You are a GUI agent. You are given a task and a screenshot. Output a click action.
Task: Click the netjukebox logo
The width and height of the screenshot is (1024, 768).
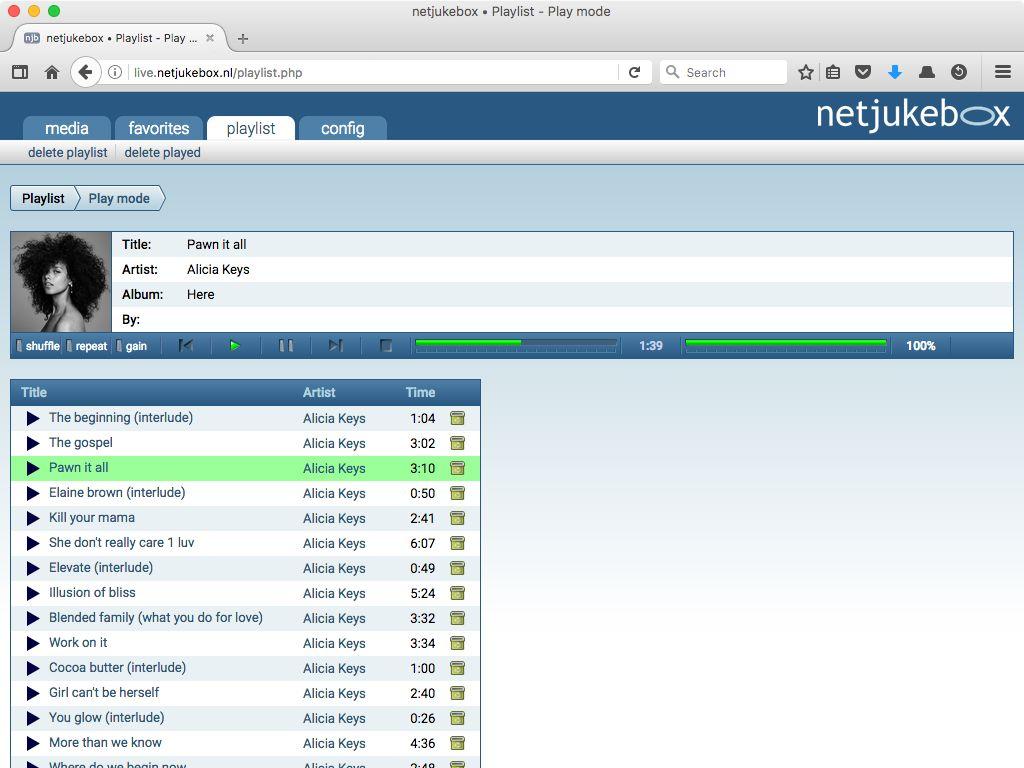tap(913, 115)
